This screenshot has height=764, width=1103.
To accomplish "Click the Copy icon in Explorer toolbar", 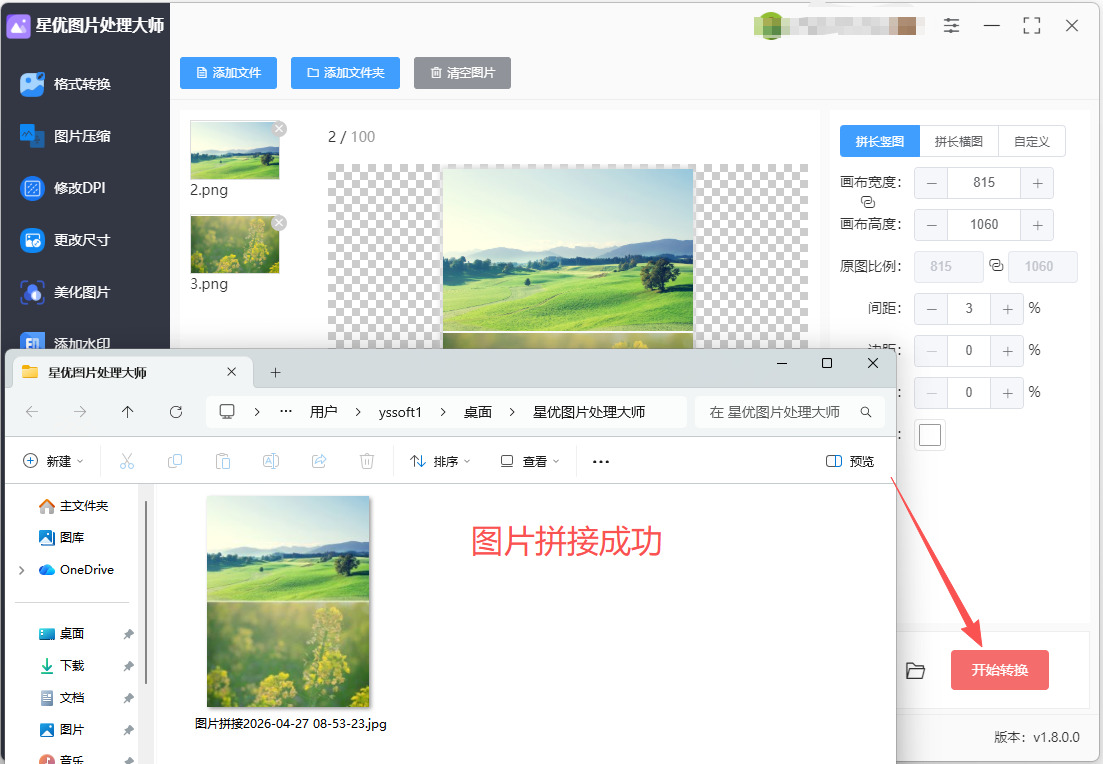I will pos(175,461).
